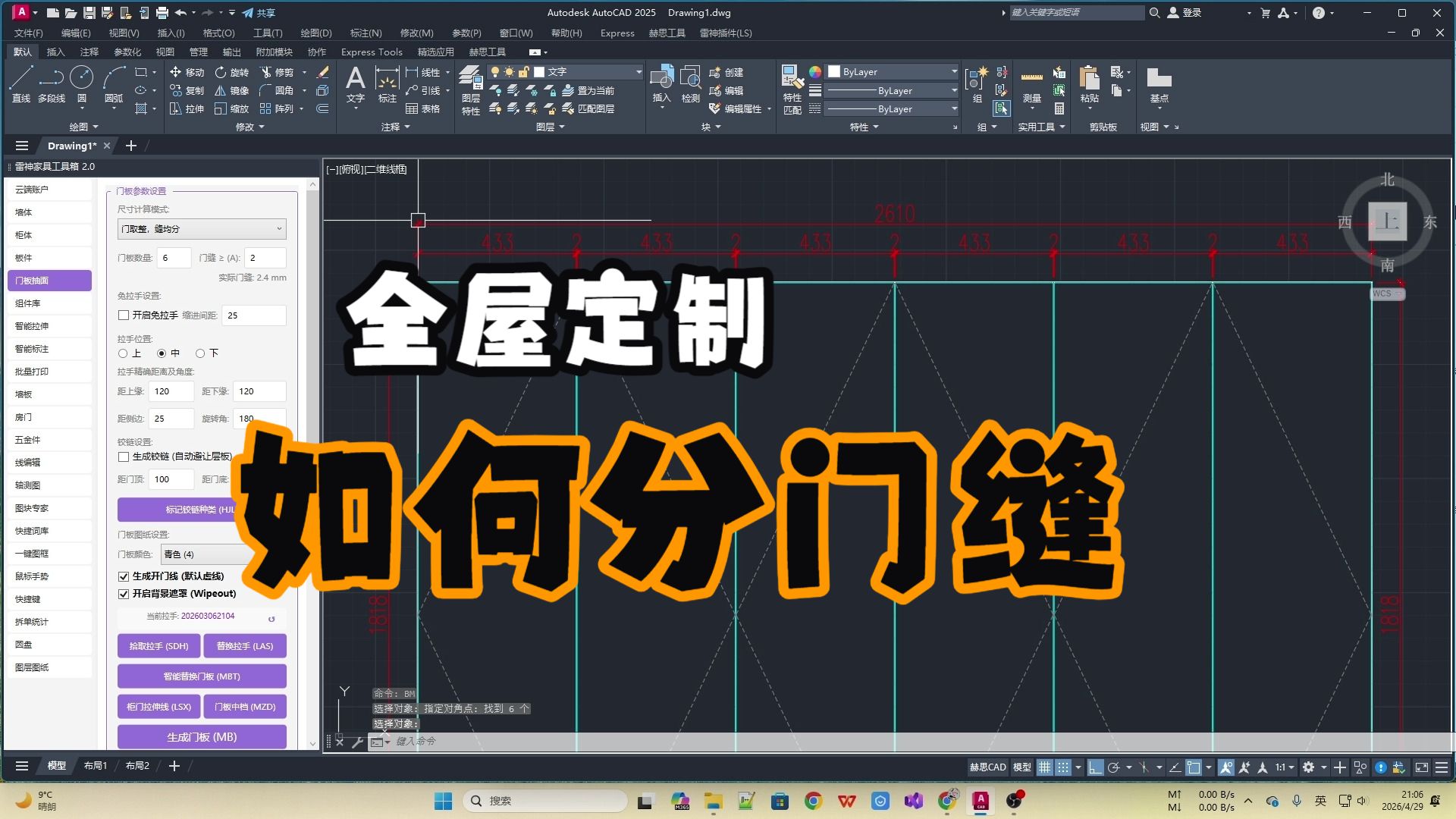The width and height of the screenshot is (1456, 819).
Task: Select handle position 上 radio button
Action: (123, 353)
